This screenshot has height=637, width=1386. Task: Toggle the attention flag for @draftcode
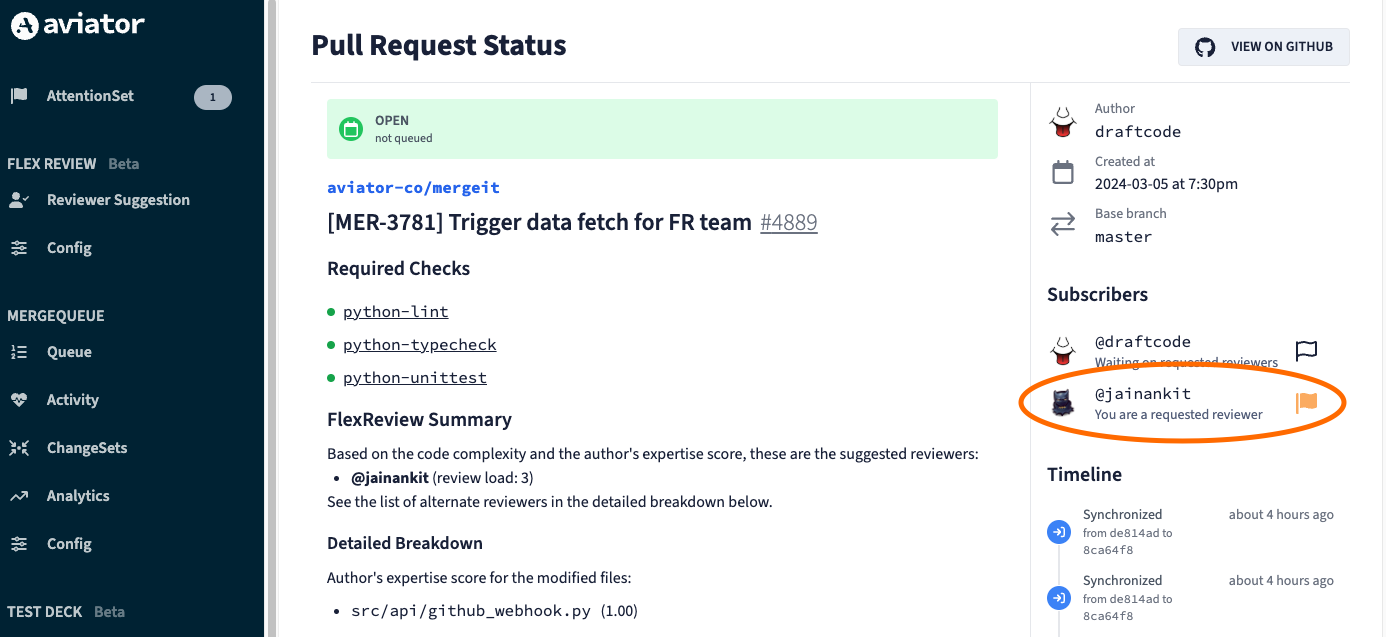click(x=1306, y=350)
